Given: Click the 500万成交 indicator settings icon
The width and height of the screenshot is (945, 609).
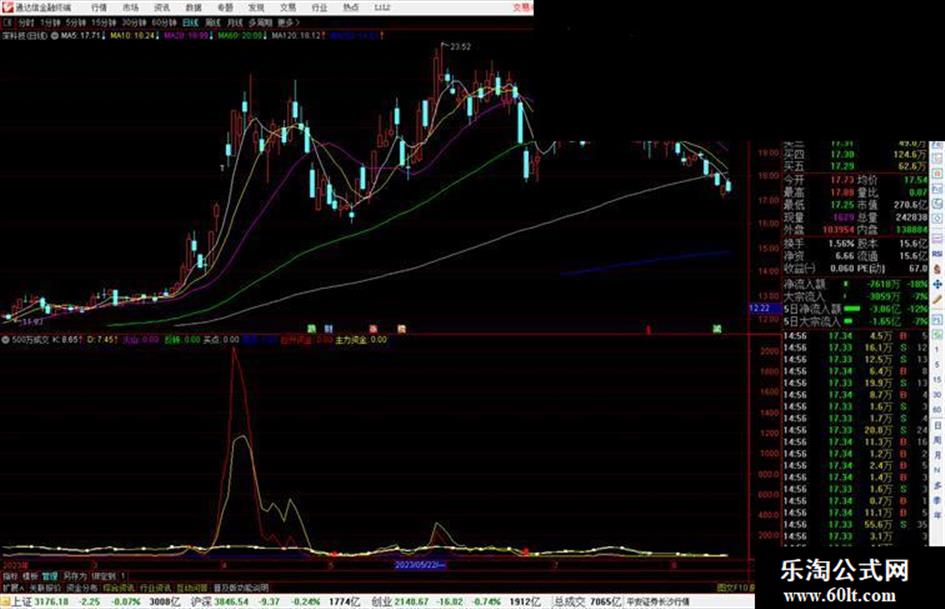Looking at the screenshot, I should pyautogui.click(x=5, y=340).
